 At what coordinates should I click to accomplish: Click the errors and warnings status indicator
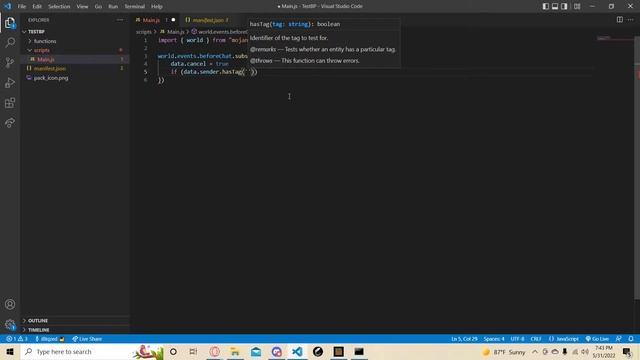point(17,339)
